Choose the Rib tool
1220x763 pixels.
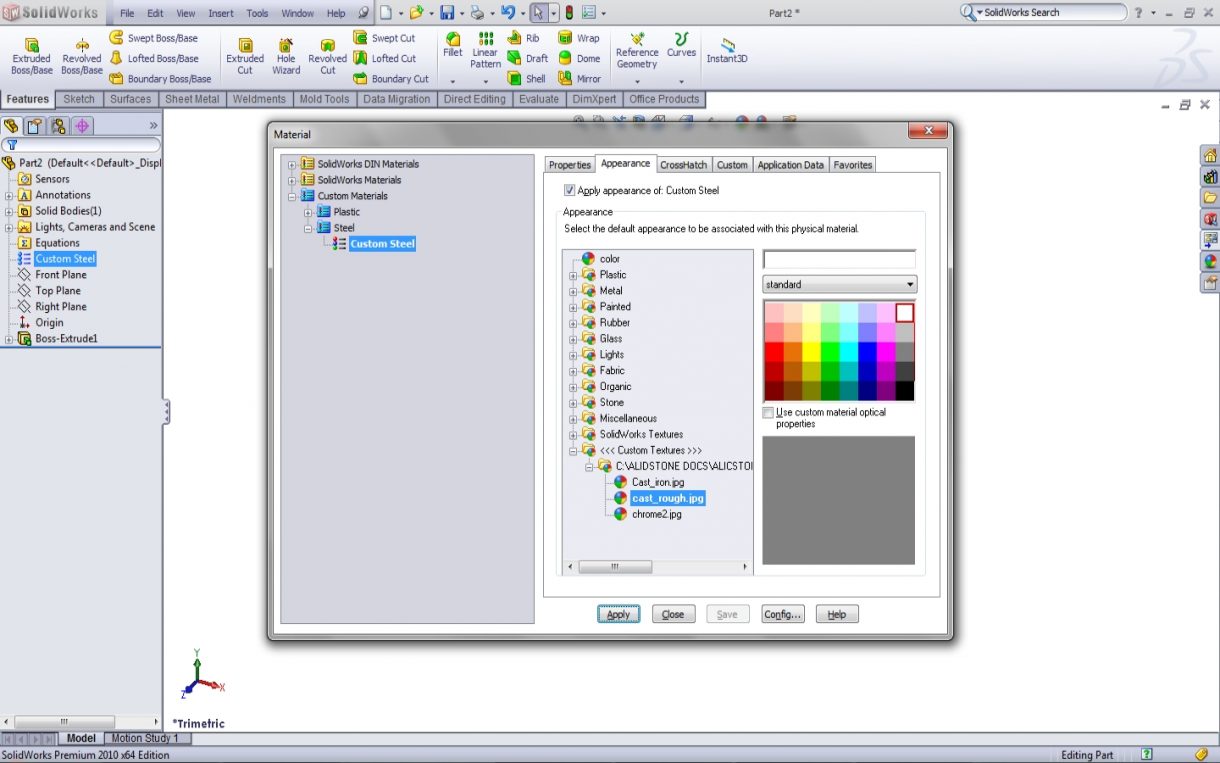pyautogui.click(x=523, y=38)
